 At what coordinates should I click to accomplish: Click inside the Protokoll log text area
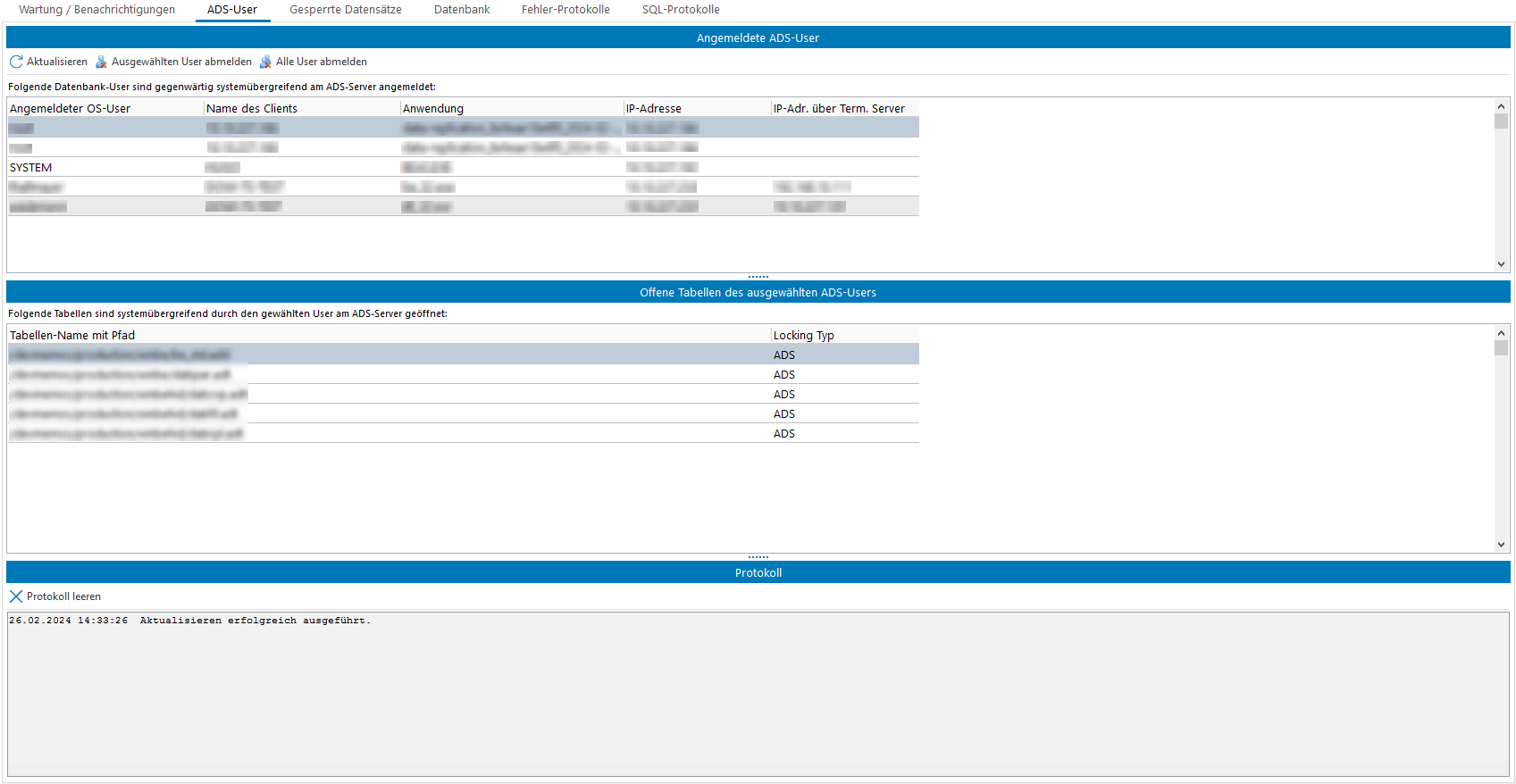(x=758, y=696)
